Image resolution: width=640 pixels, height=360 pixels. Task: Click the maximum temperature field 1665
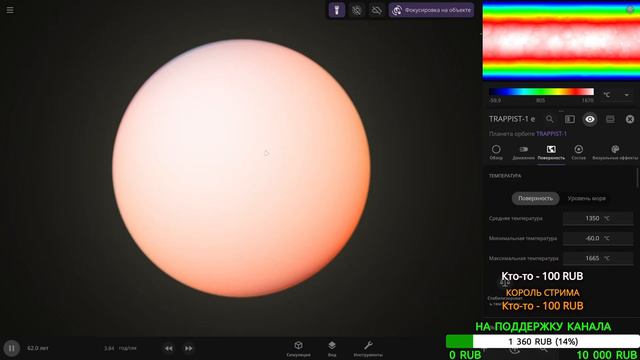click(598, 258)
